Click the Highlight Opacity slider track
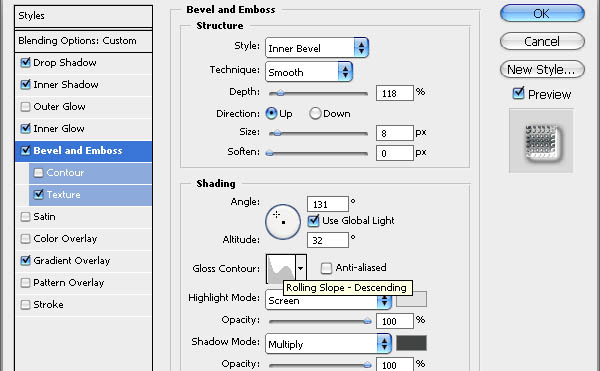This screenshot has width=600, height=371. (318, 321)
